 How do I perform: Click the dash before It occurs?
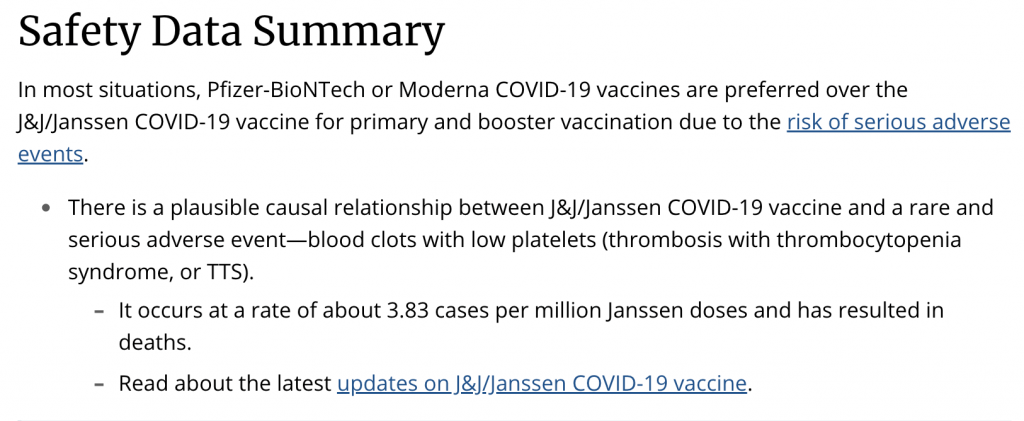[98, 311]
